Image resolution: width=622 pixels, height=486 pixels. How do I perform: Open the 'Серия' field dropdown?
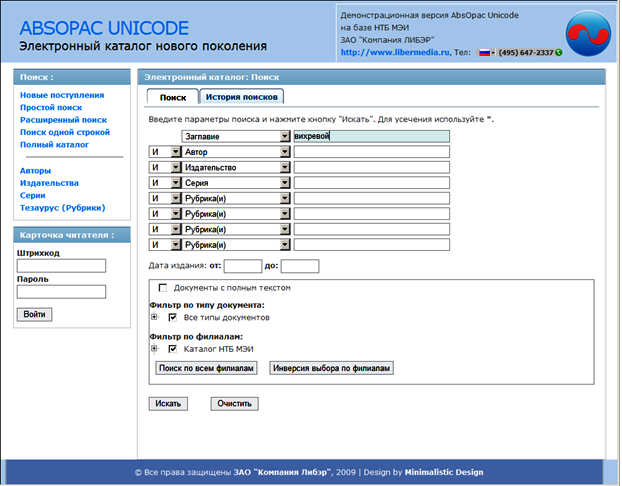coord(285,183)
